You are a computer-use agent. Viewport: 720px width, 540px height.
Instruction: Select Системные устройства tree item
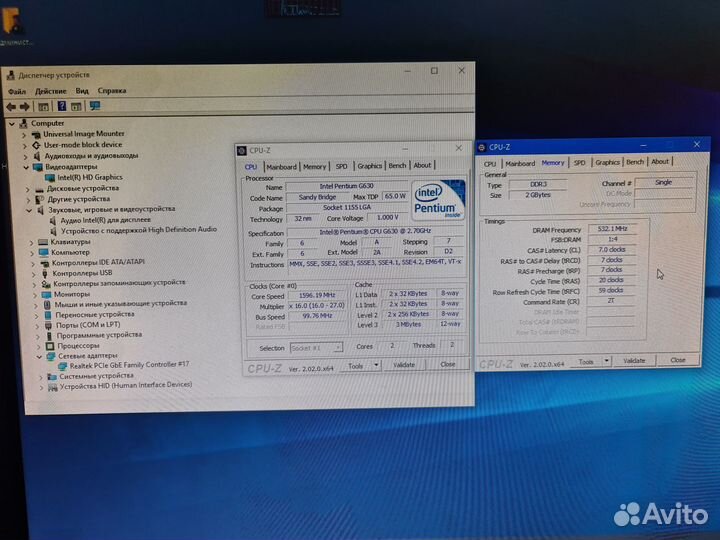click(96, 376)
